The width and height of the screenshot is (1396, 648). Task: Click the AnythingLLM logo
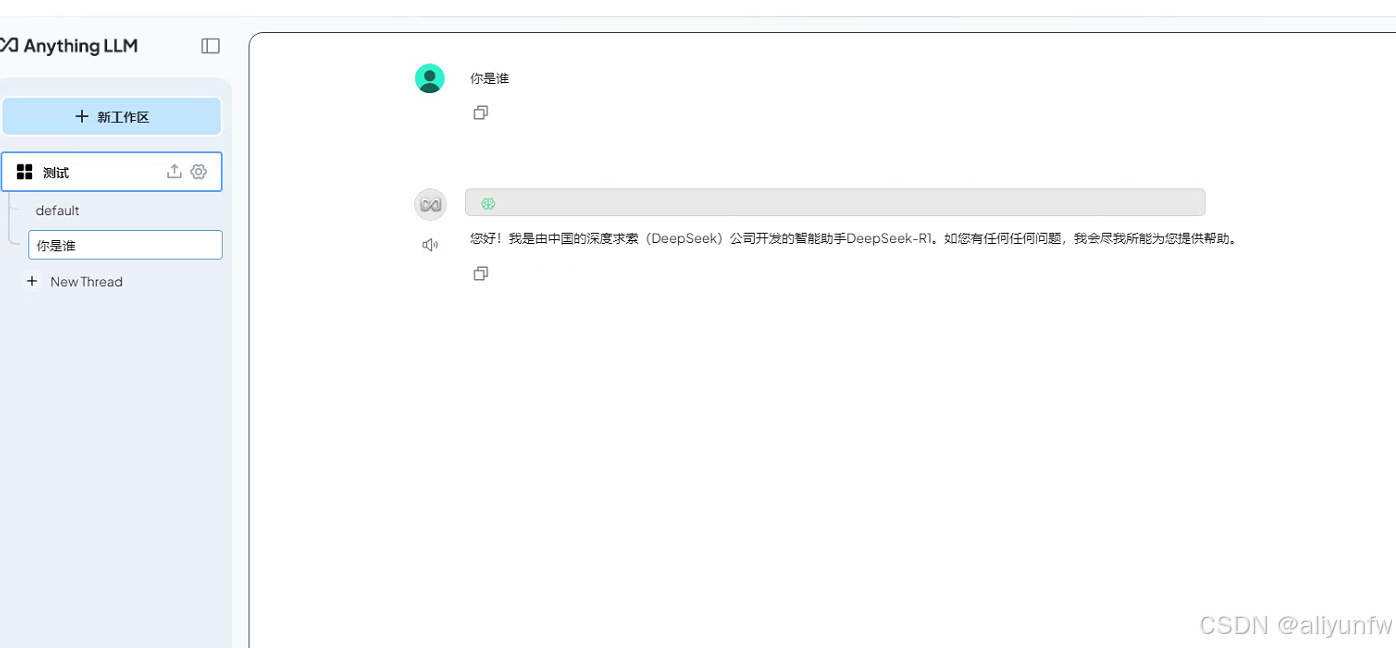68,45
